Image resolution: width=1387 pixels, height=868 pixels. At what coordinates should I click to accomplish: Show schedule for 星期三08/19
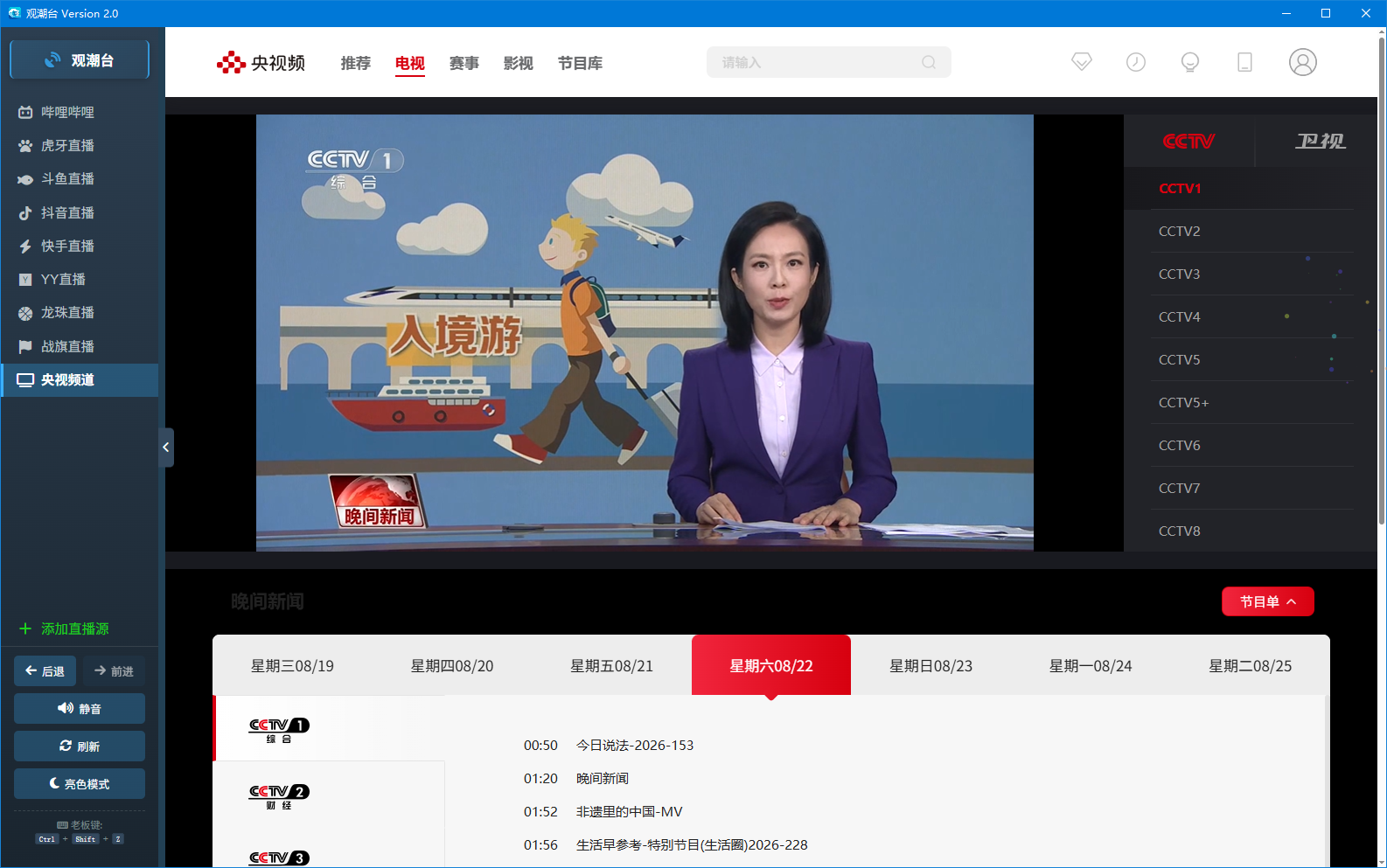pyautogui.click(x=292, y=666)
